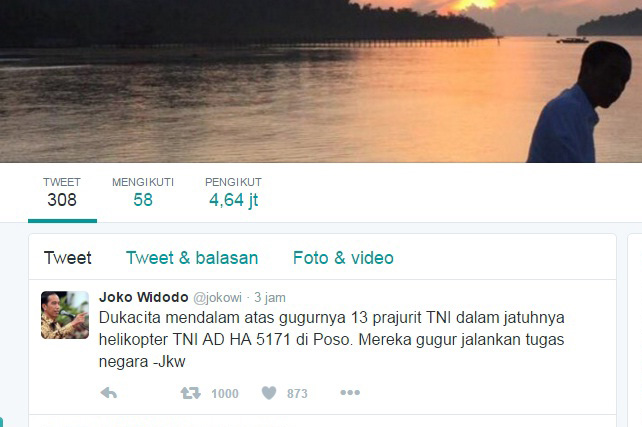The height and width of the screenshot is (427, 642).
Task: Open the three-dots more options on tweet
Action: click(x=350, y=393)
